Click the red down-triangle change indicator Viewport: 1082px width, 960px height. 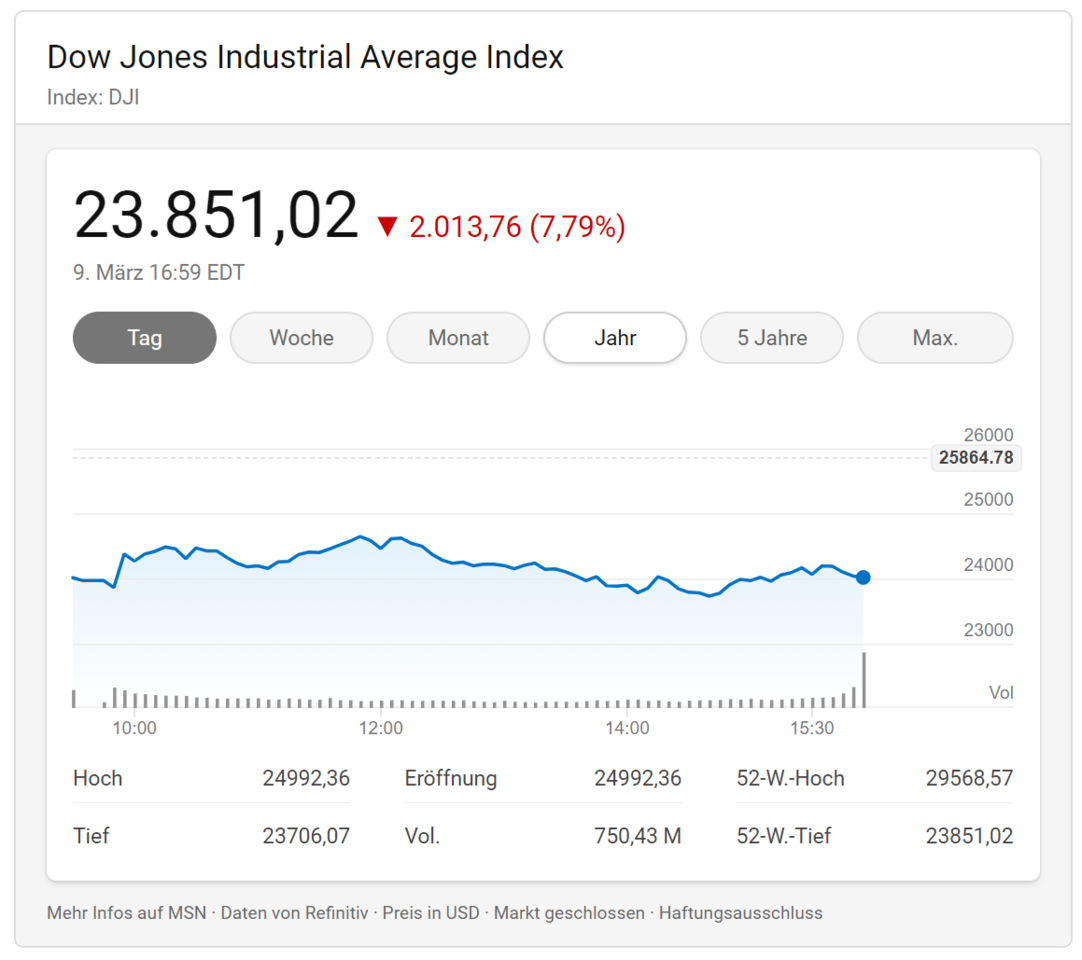[x=387, y=227]
